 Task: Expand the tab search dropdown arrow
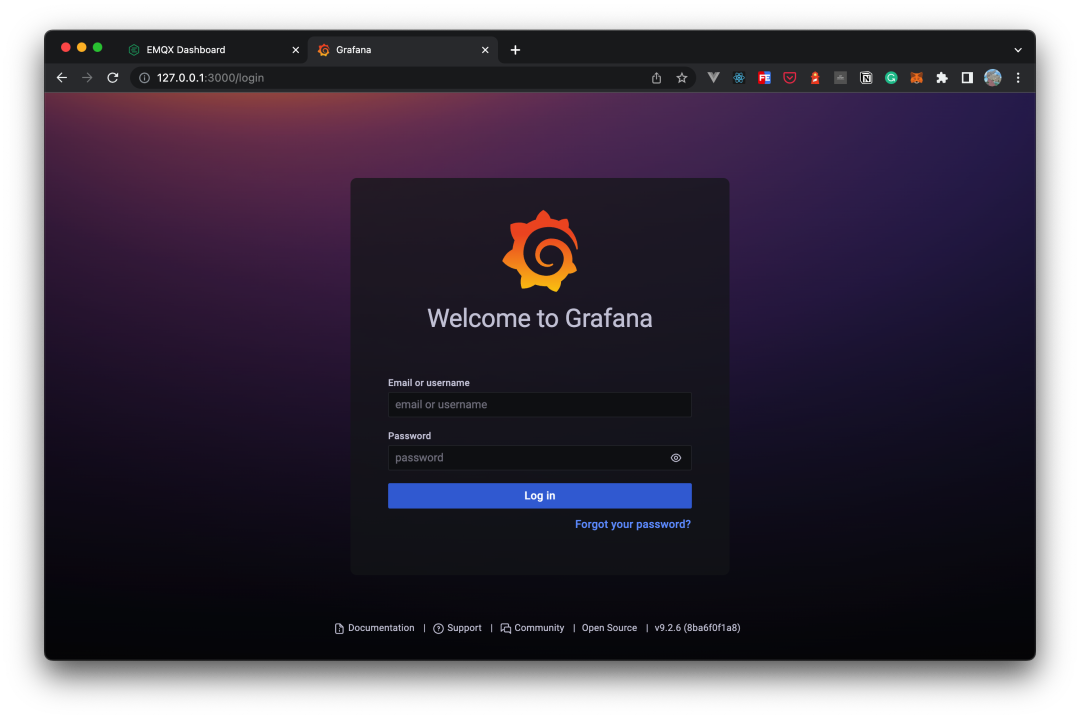(1017, 50)
